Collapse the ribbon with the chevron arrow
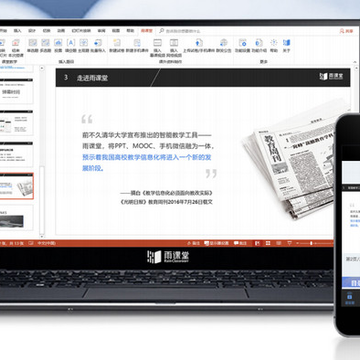Screen dimensions: 360x360 coord(354,61)
